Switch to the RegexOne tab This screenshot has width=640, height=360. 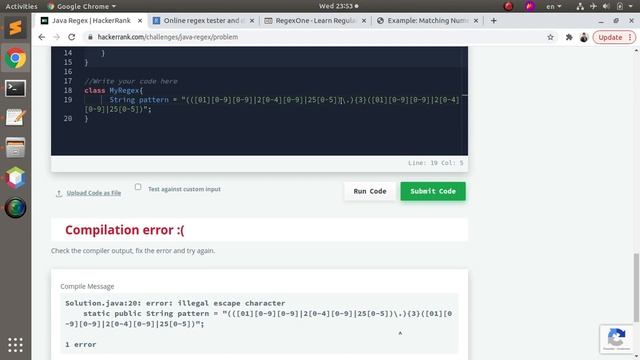tap(315, 20)
